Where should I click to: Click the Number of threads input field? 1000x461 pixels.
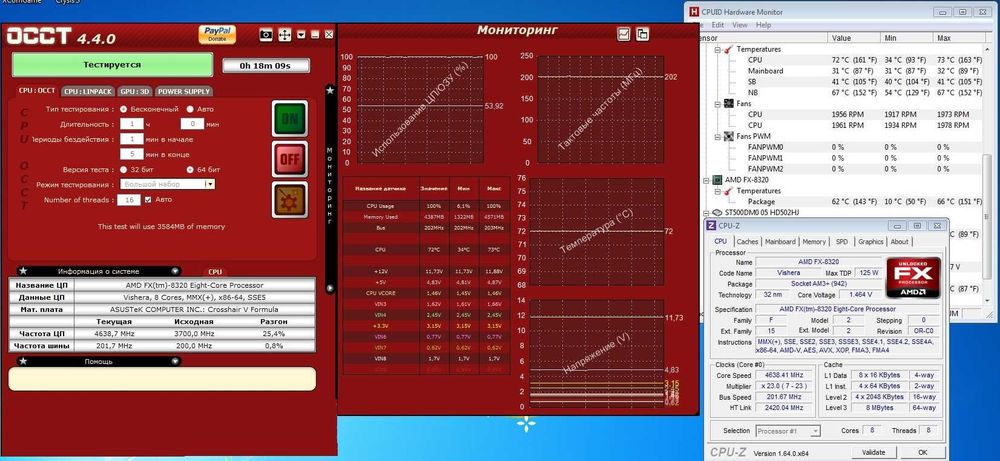click(129, 200)
